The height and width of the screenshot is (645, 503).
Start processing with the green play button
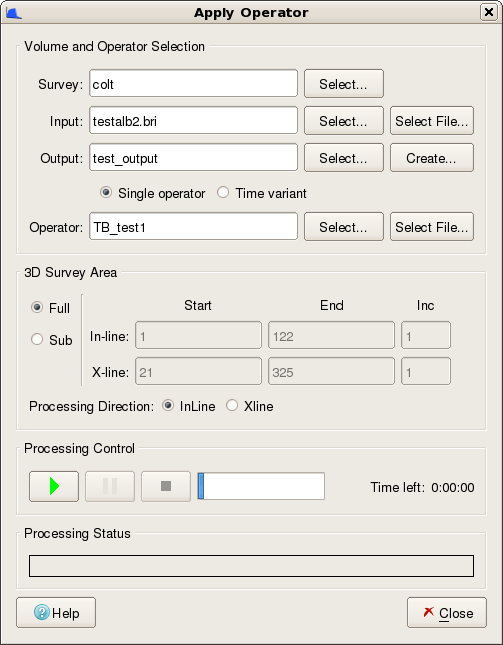54,486
